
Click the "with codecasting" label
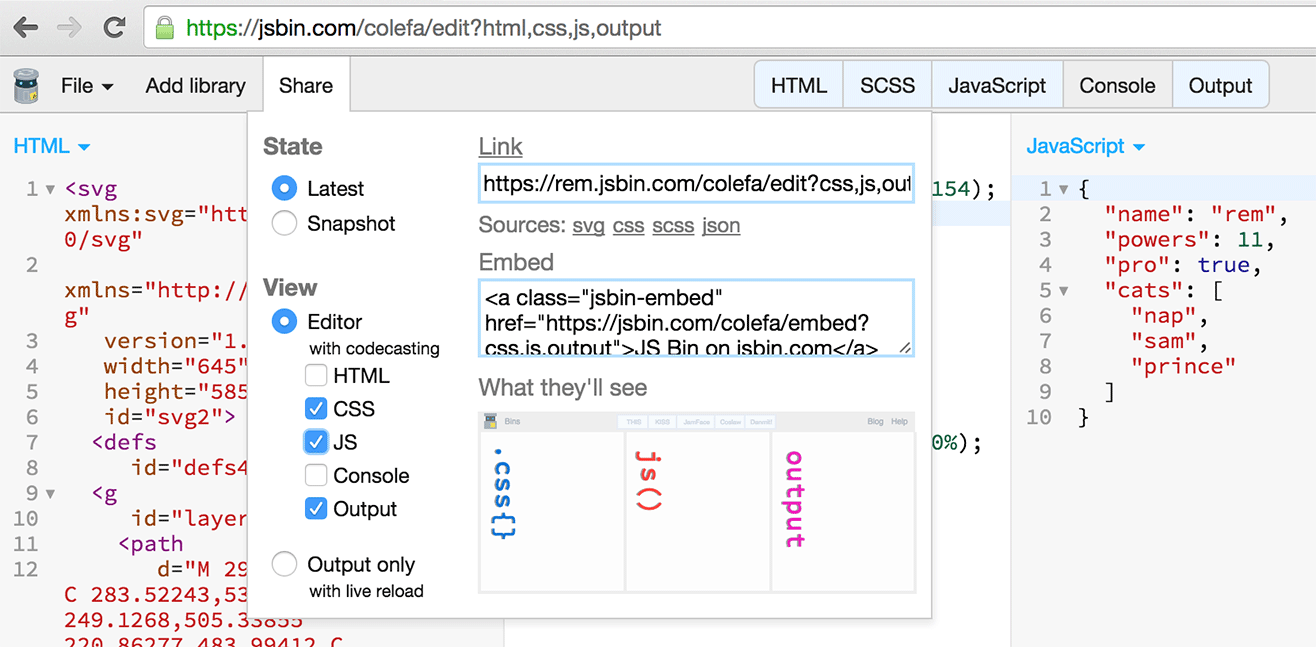point(374,349)
